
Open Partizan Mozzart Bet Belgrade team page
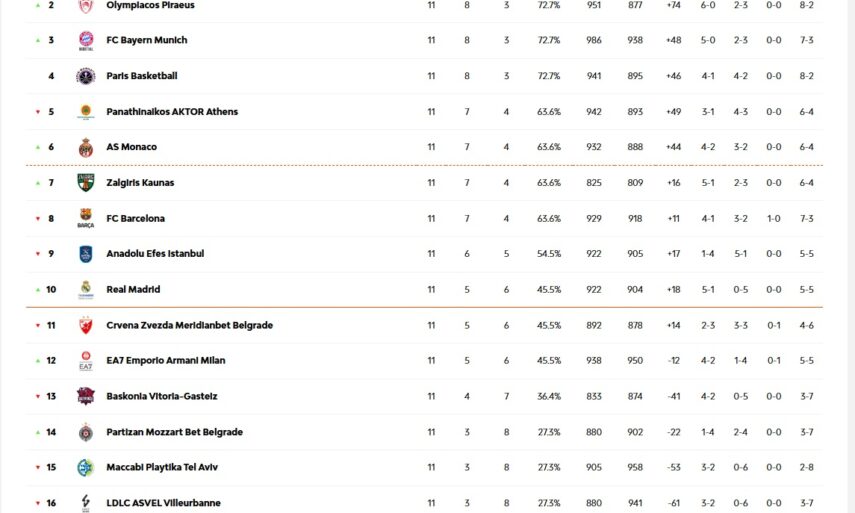[174, 432]
